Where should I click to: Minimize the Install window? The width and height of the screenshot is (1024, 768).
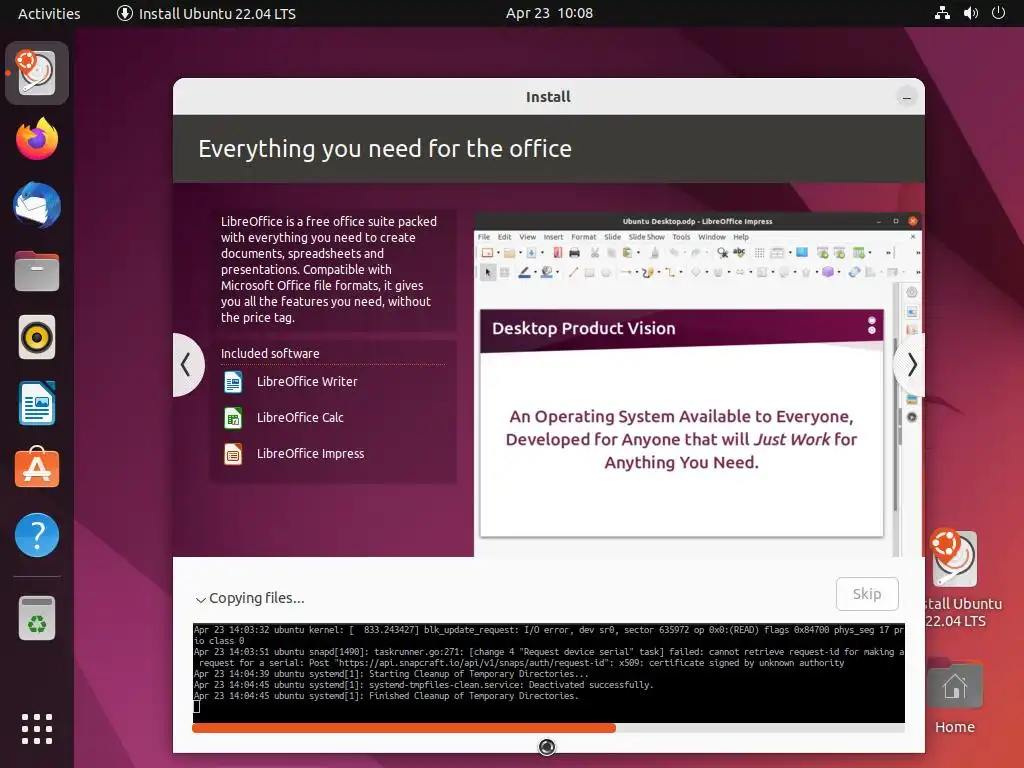point(906,97)
